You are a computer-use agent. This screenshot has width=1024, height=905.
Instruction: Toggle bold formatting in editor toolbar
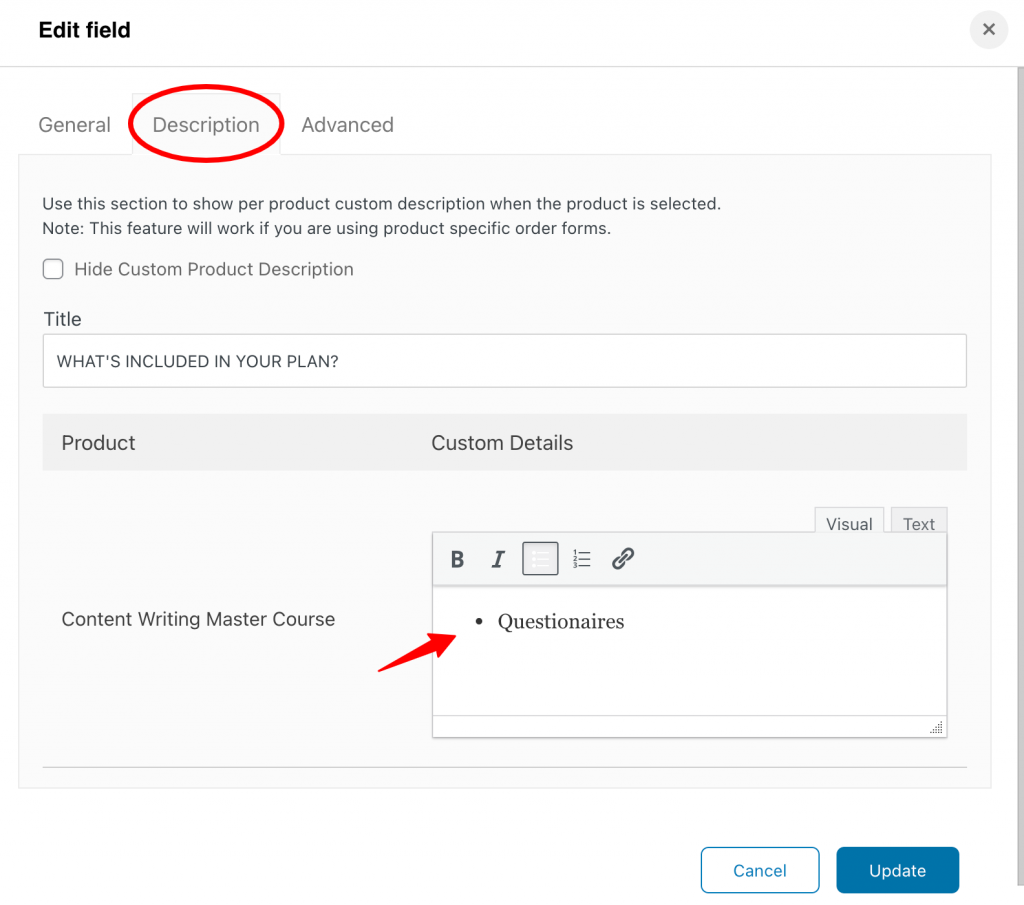click(x=457, y=559)
